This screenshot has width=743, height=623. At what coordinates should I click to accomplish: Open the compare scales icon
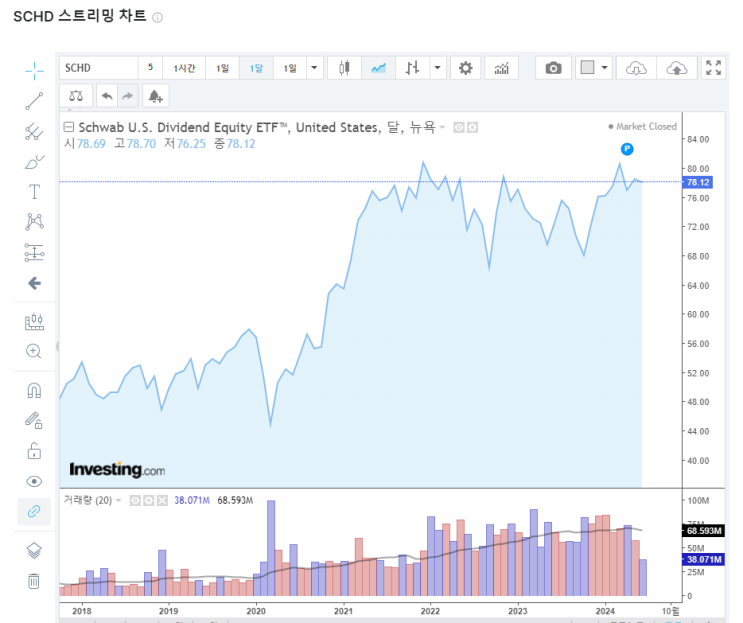tap(76, 96)
